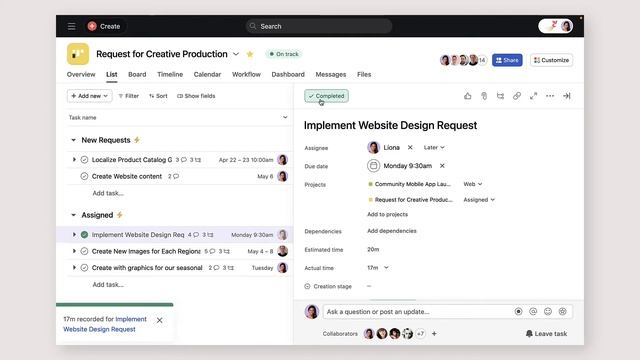Switch to the Overview tab
Screen dimensions: 640x360
81,74
